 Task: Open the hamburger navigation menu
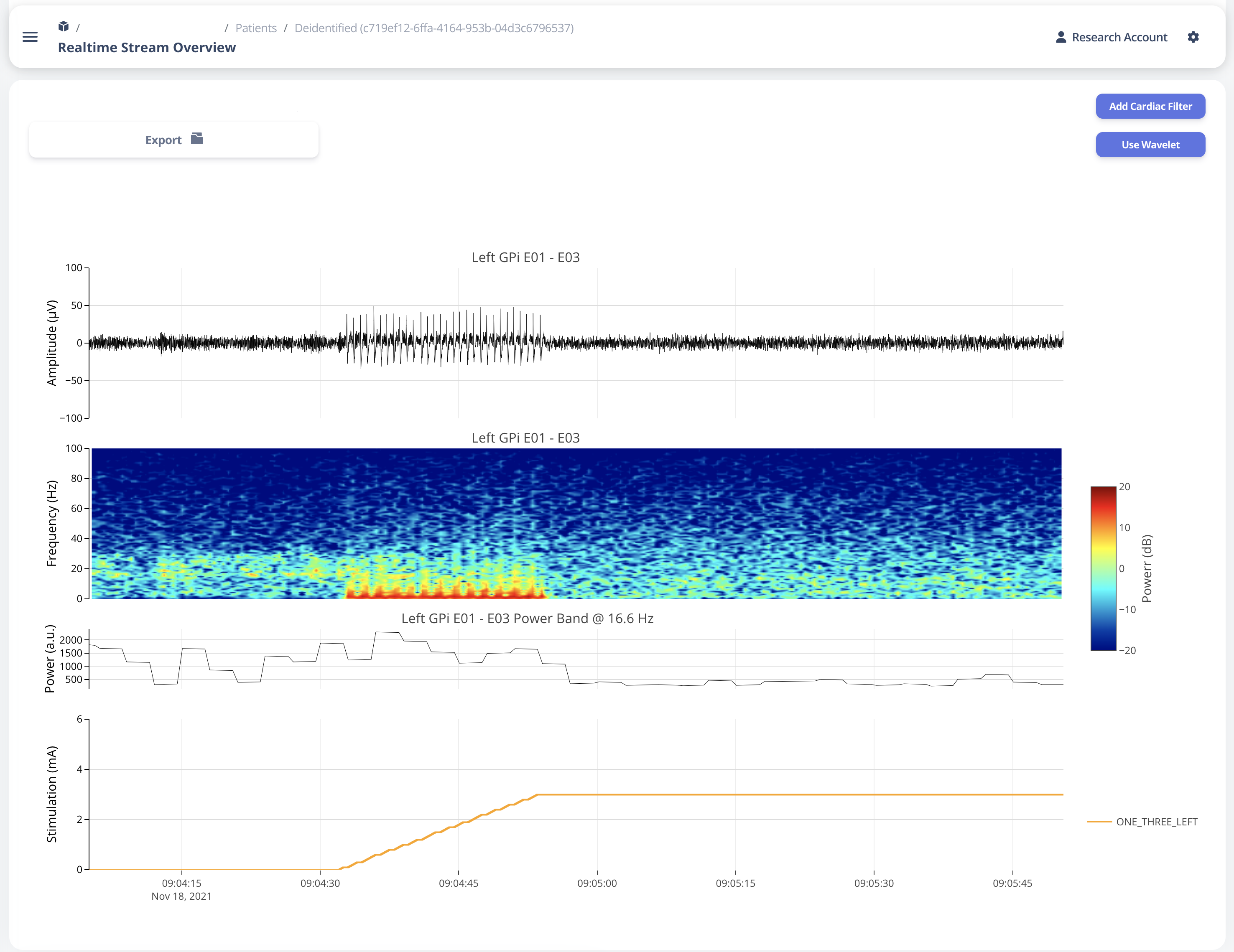tap(30, 37)
